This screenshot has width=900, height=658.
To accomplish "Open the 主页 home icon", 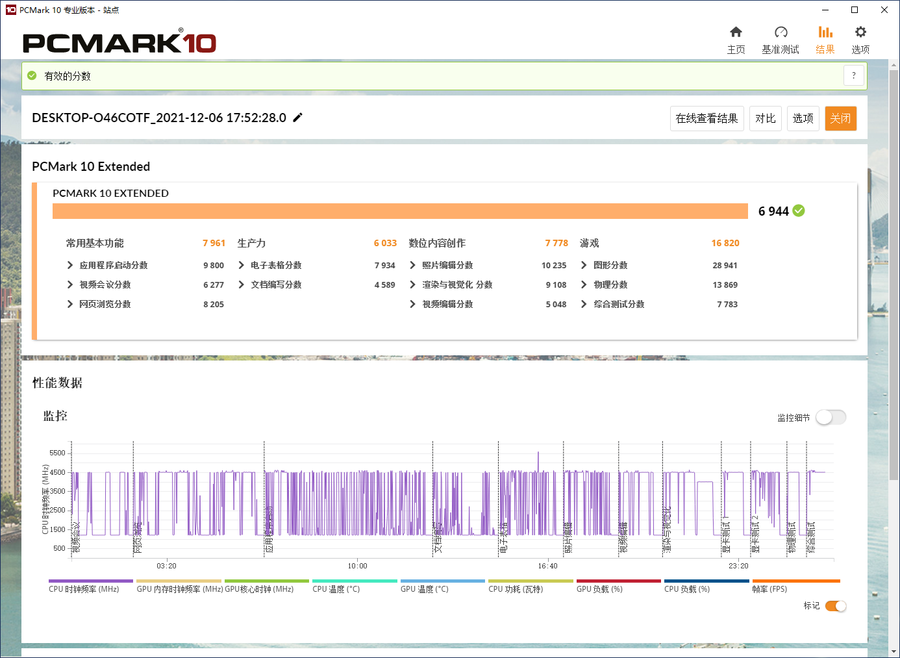I will pos(736,33).
